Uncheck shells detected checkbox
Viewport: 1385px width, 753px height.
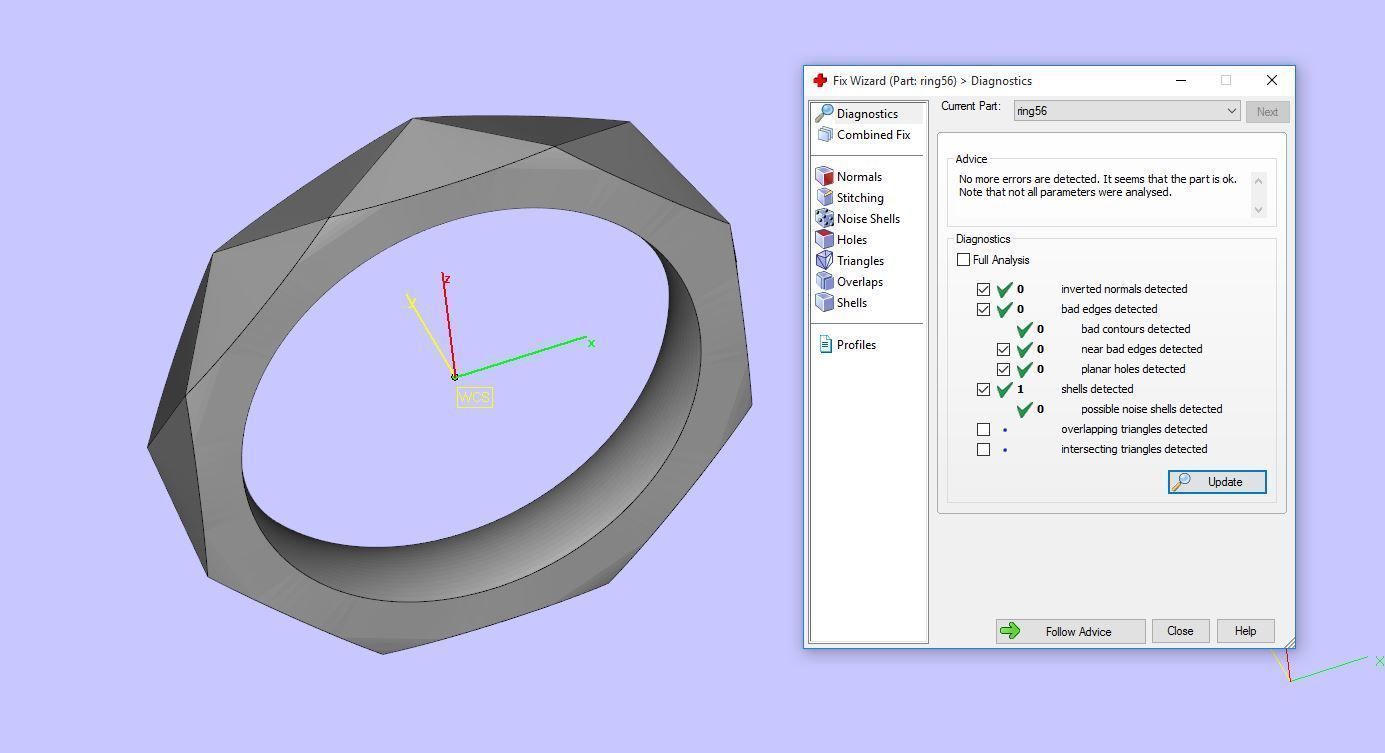point(983,389)
